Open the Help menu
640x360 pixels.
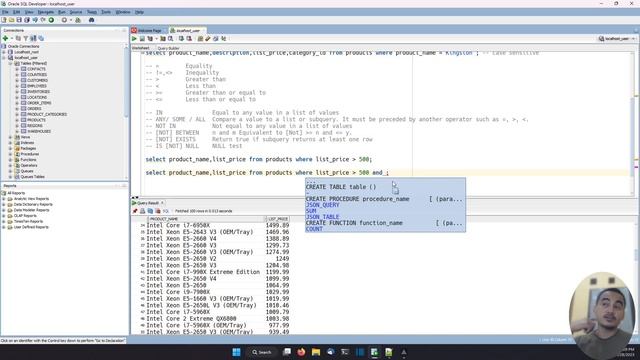[x=139, y=12]
